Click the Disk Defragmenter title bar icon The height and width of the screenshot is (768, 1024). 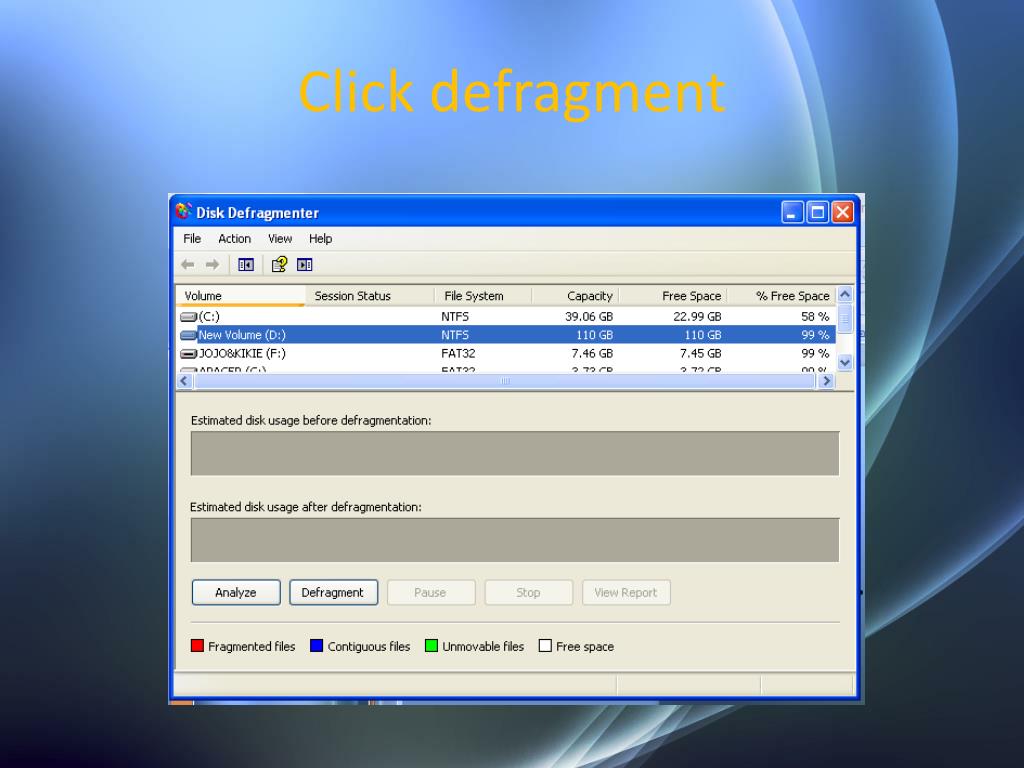pyautogui.click(x=184, y=212)
